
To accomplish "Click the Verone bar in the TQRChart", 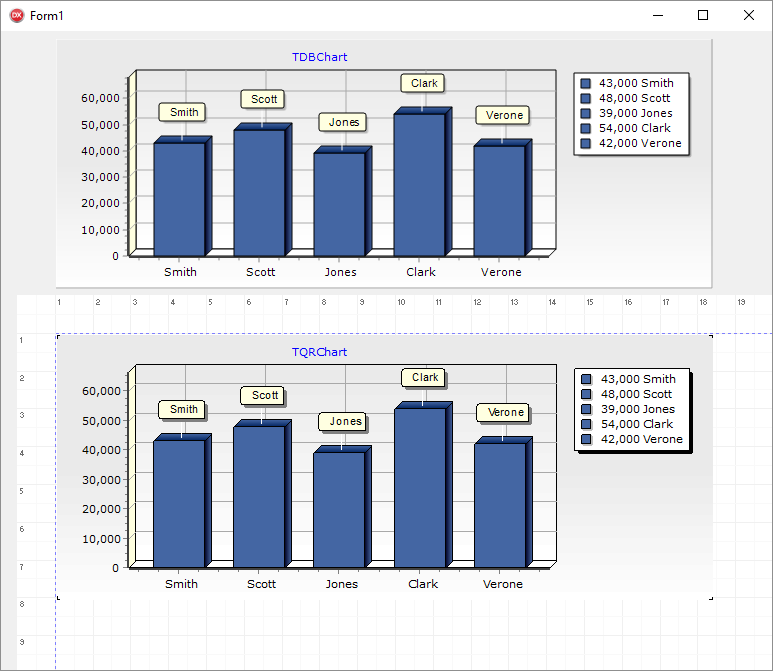I will click(500, 505).
